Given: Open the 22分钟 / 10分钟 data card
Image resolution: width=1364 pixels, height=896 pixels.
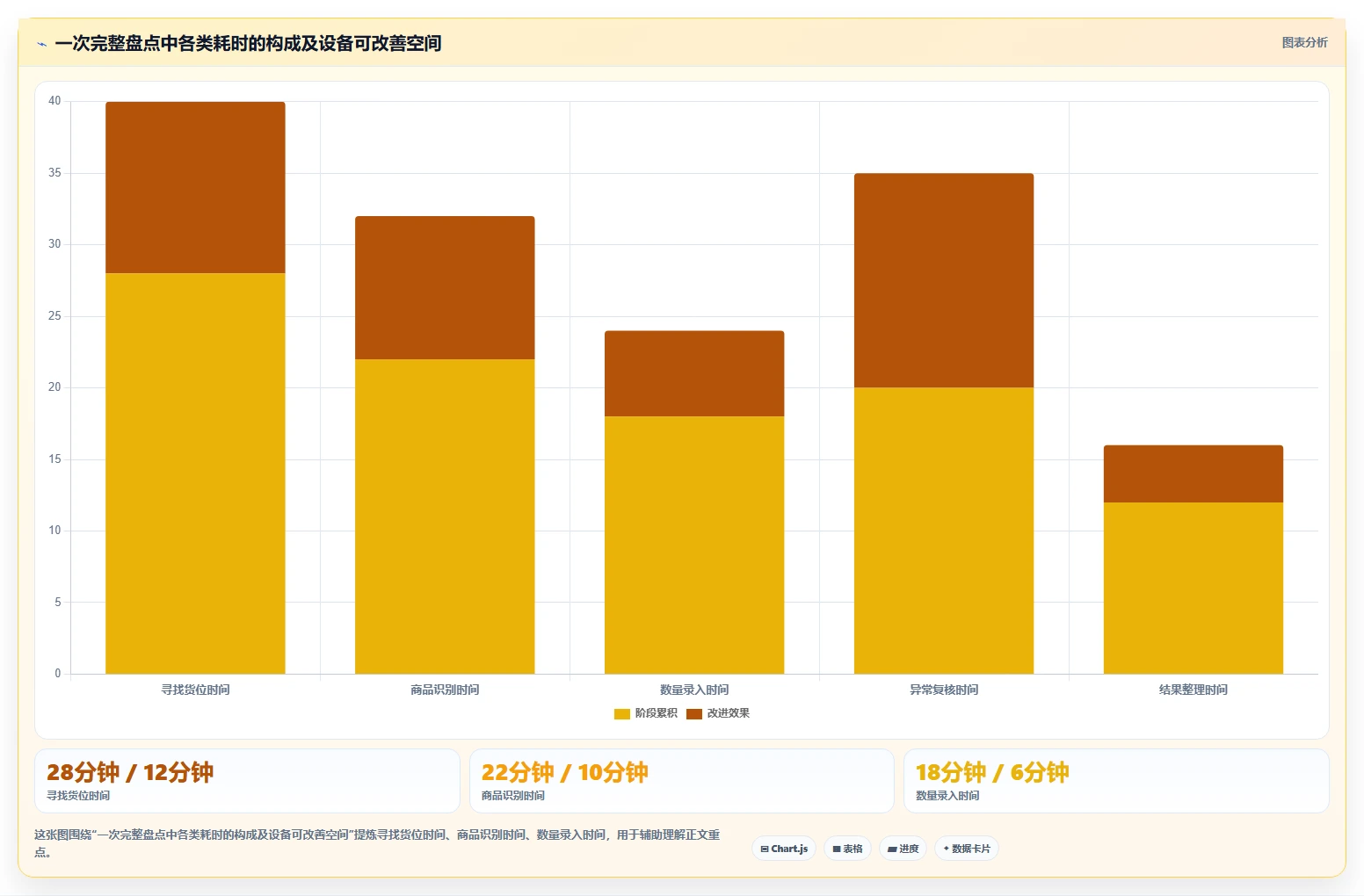Looking at the screenshot, I should [681, 781].
